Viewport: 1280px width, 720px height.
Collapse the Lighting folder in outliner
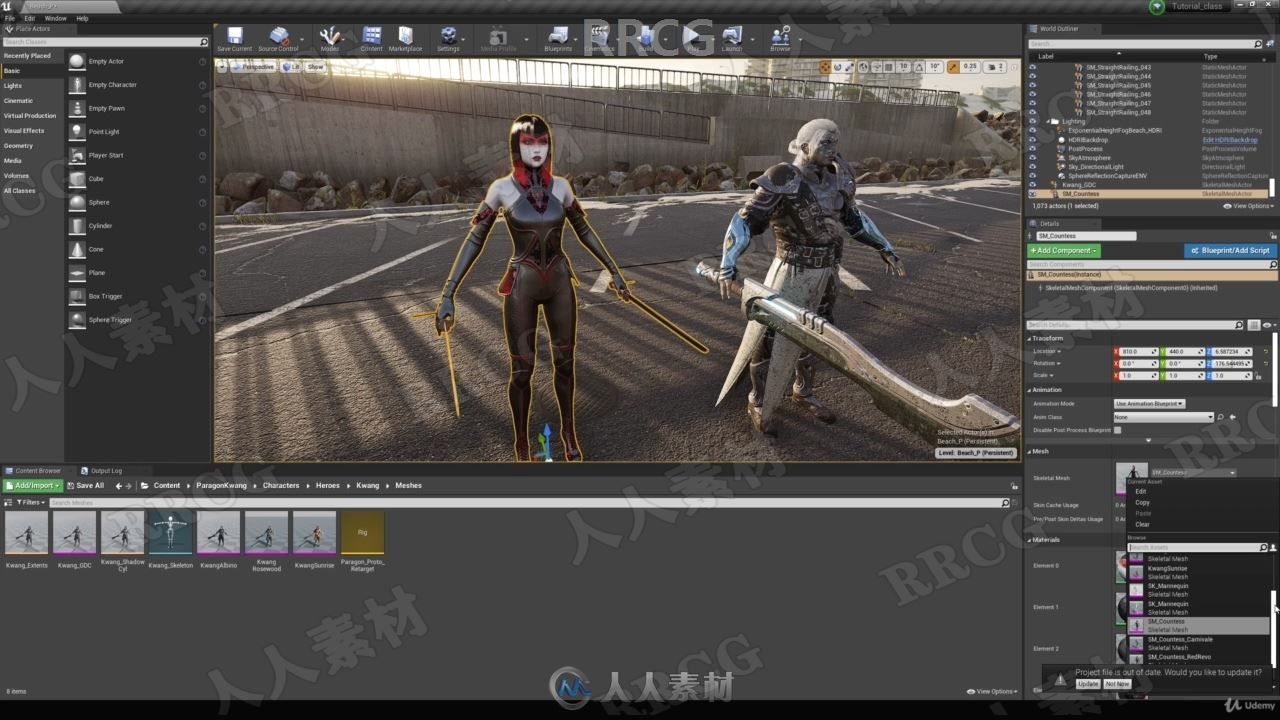(1049, 121)
